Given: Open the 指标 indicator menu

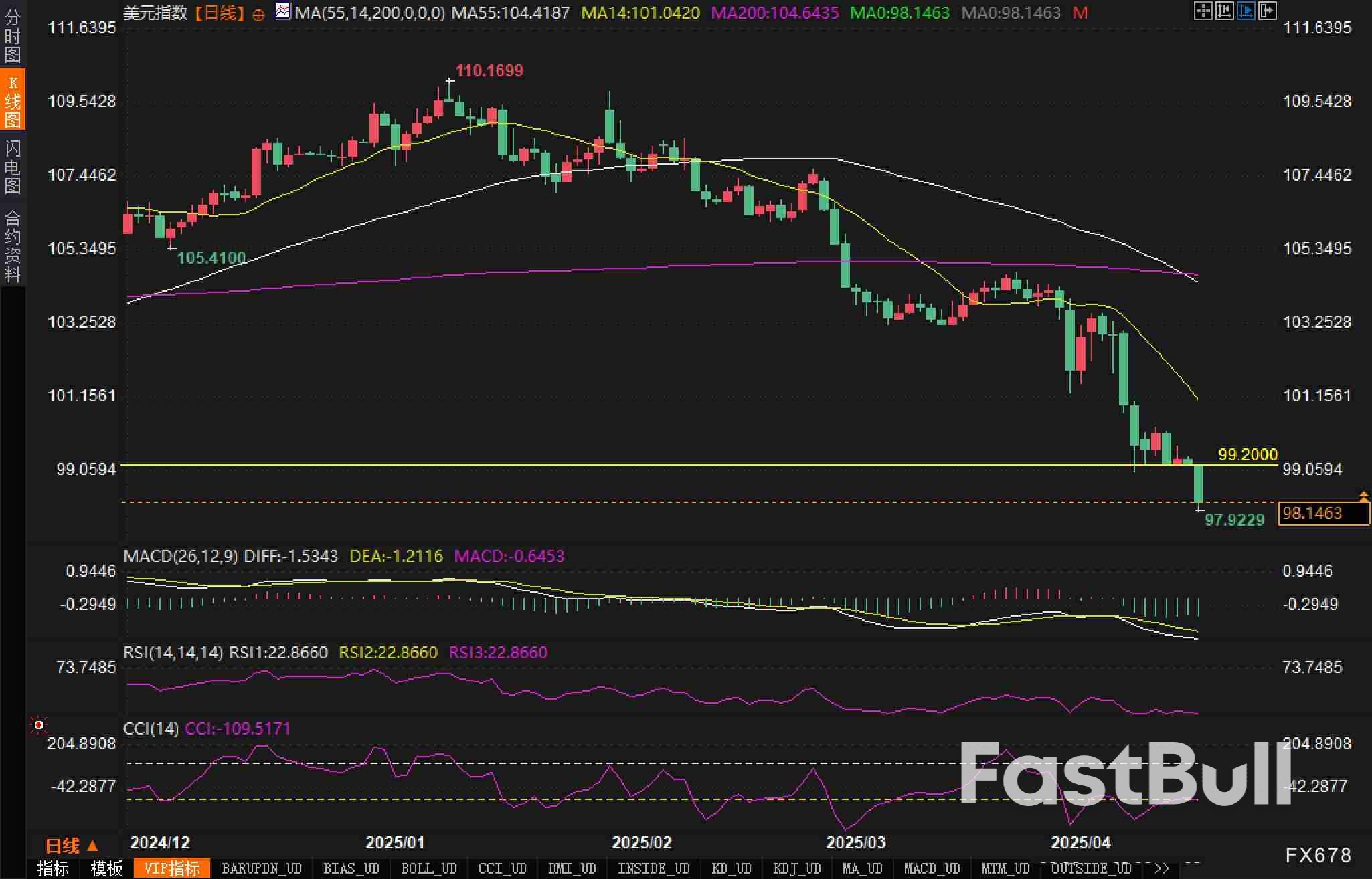Looking at the screenshot, I should (54, 868).
